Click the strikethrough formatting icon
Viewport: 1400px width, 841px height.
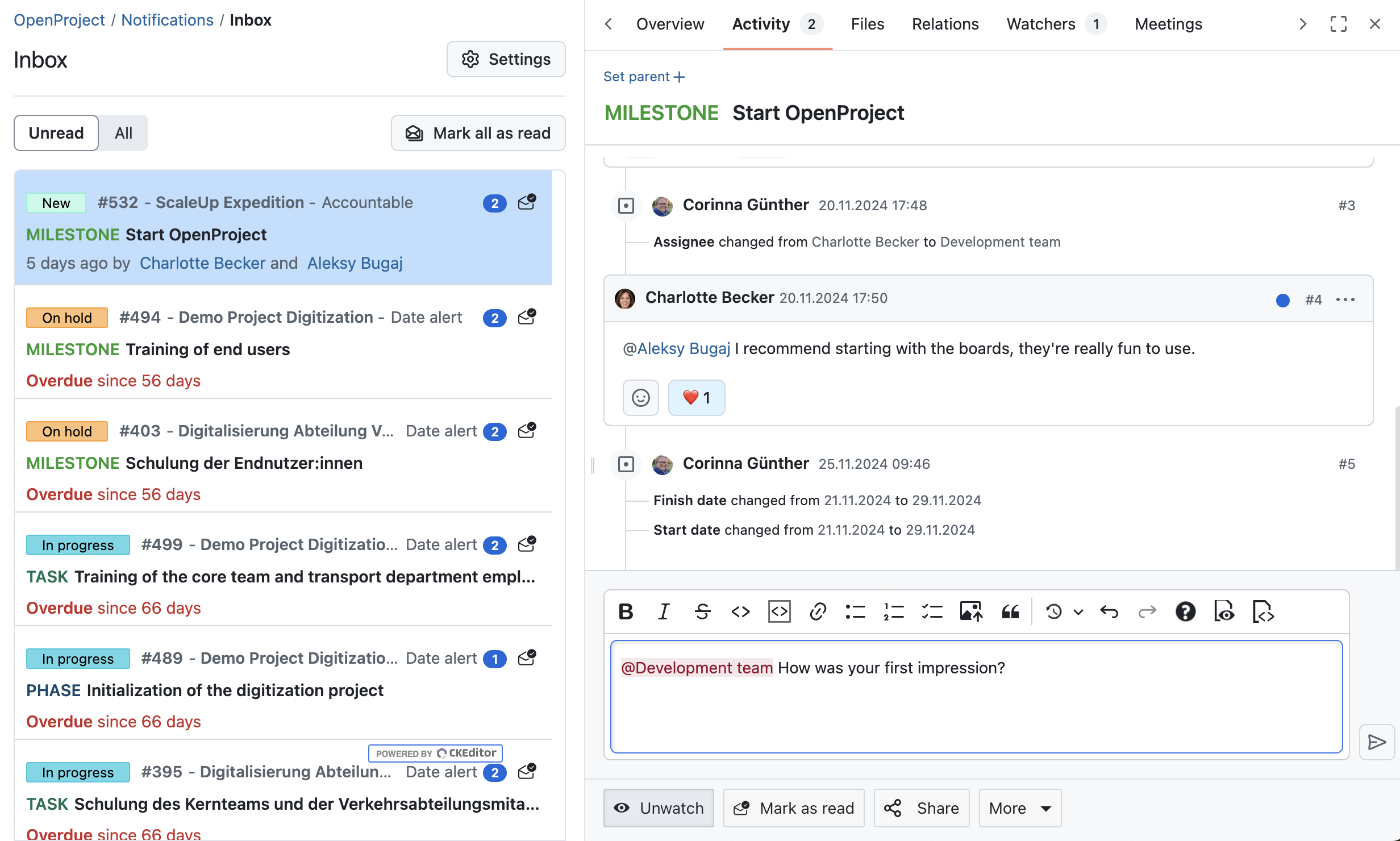702,611
